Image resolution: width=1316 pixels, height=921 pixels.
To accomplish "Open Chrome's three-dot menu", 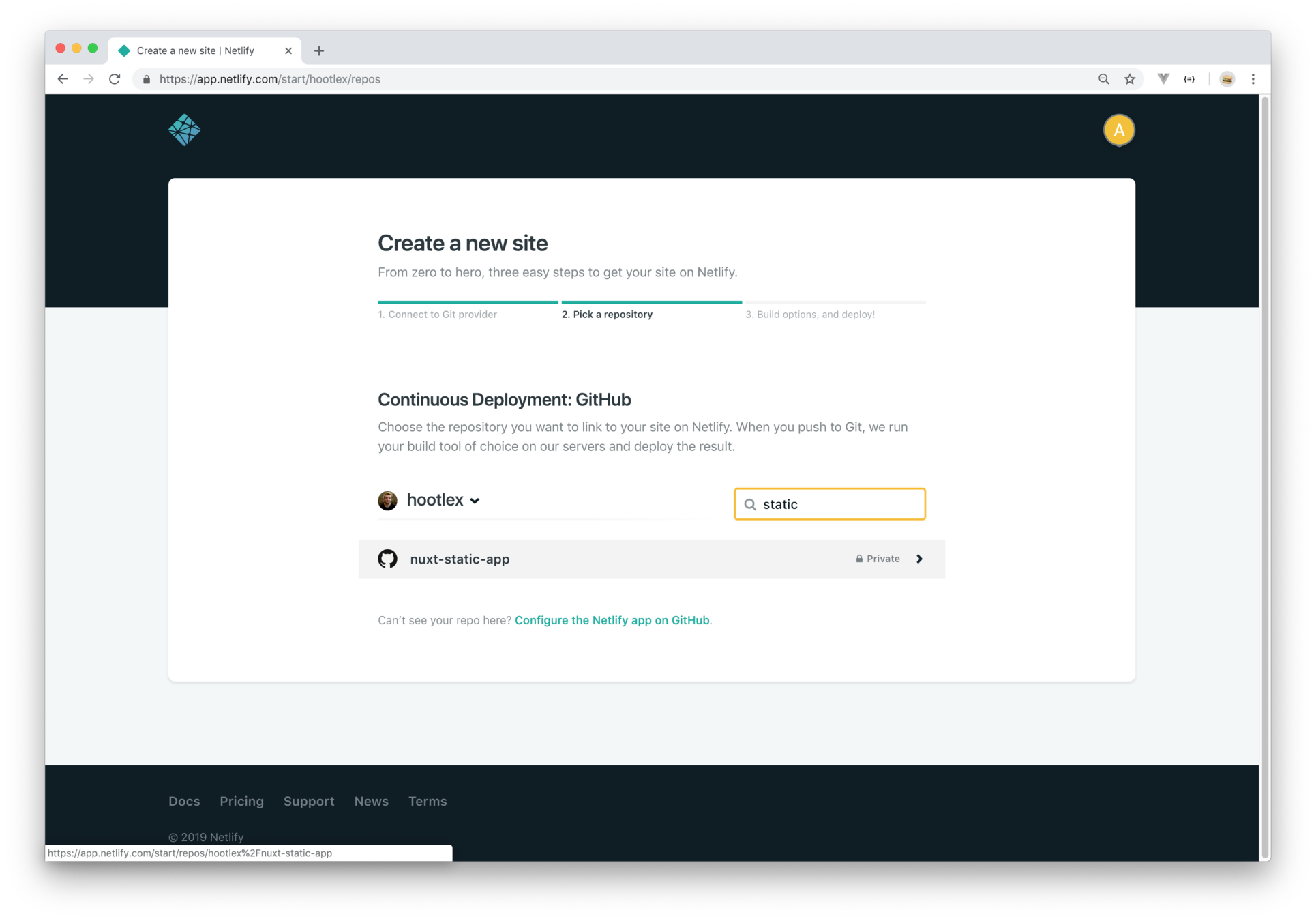I will coord(1253,79).
